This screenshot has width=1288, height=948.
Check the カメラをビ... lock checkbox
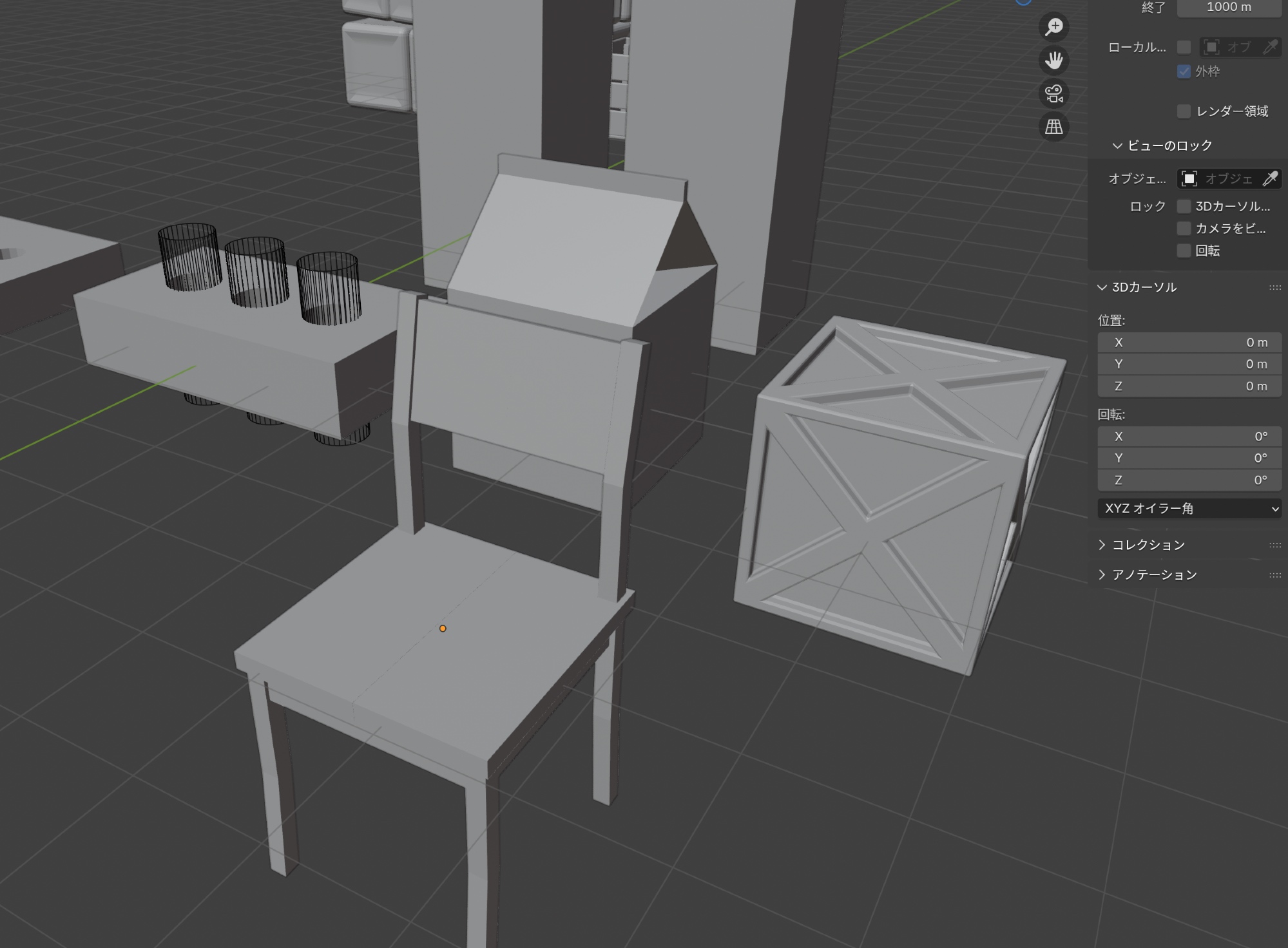pyautogui.click(x=1184, y=229)
